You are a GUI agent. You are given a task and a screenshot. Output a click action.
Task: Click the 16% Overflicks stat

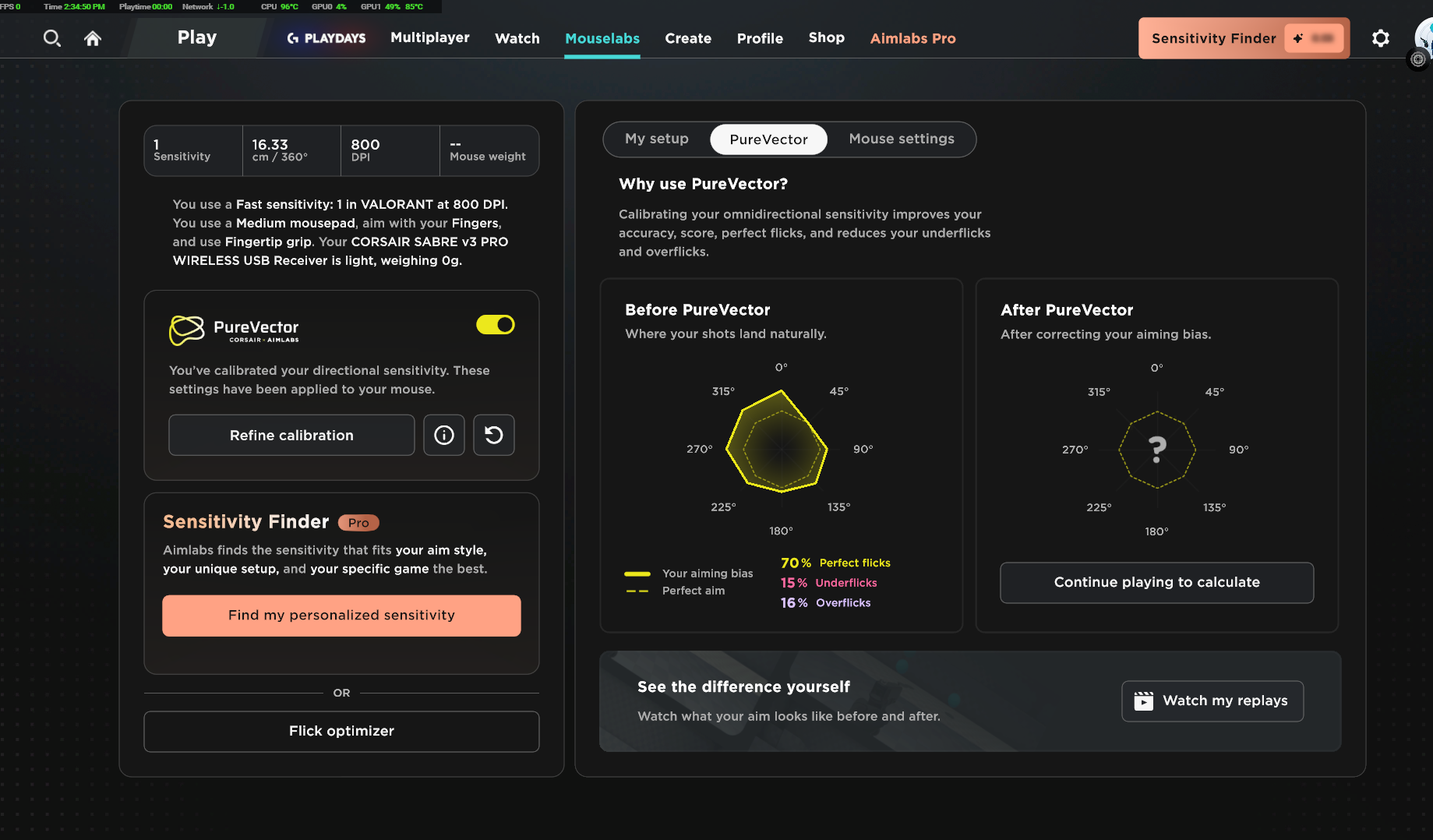tap(825, 603)
